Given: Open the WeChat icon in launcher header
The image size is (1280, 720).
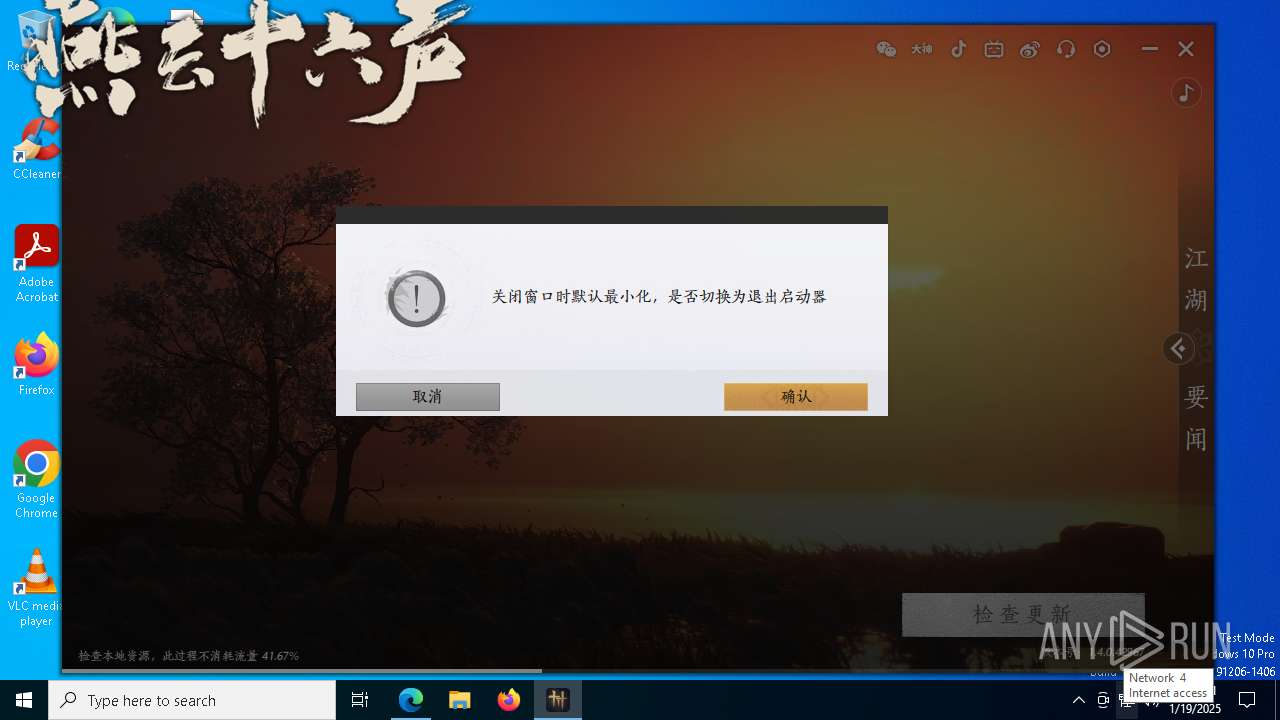Looking at the screenshot, I should [x=886, y=49].
